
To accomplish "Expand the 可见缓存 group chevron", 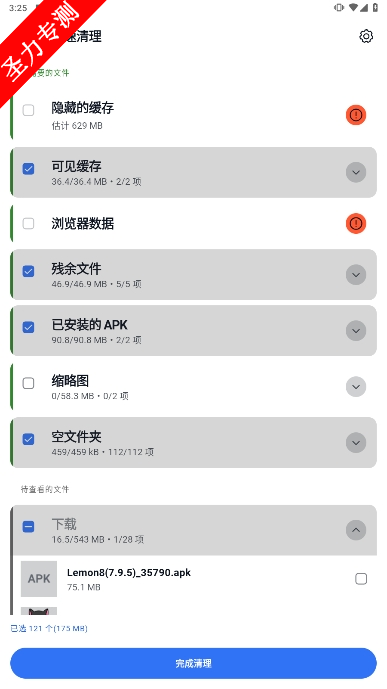I will (x=356, y=172).
